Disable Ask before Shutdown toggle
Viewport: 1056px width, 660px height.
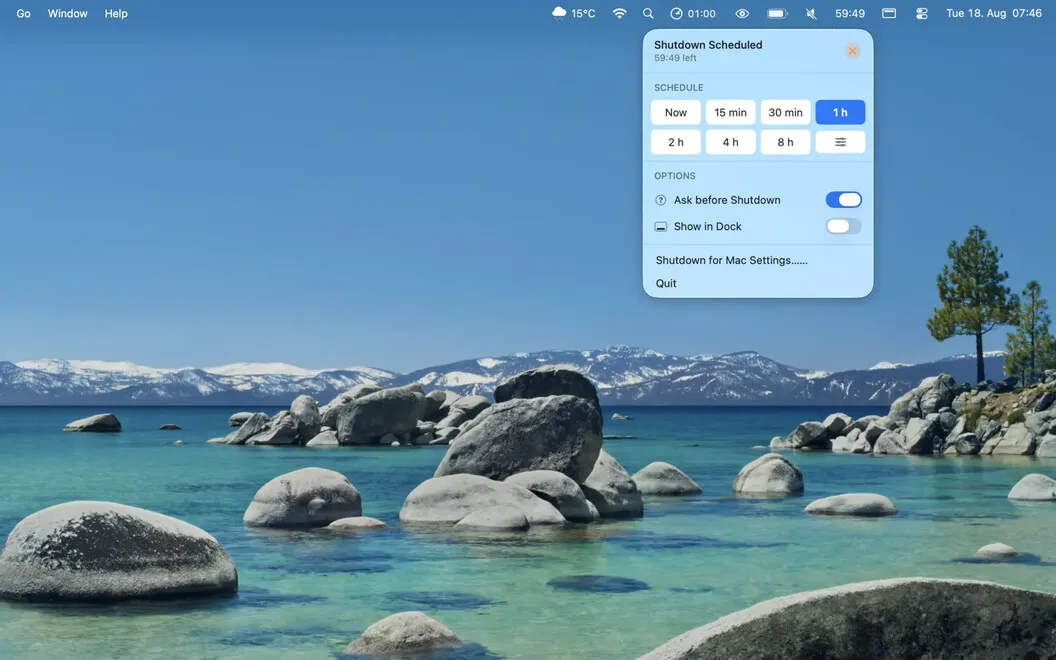[844, 200]
